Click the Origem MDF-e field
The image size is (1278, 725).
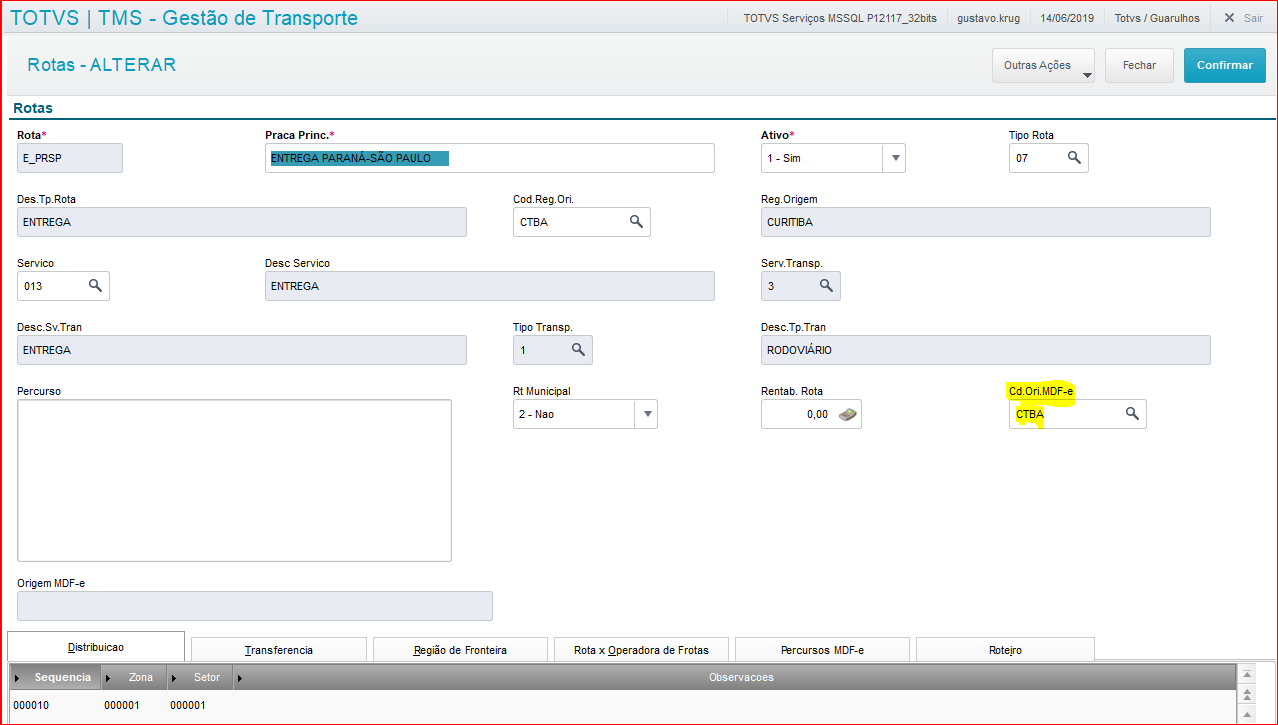255,606
